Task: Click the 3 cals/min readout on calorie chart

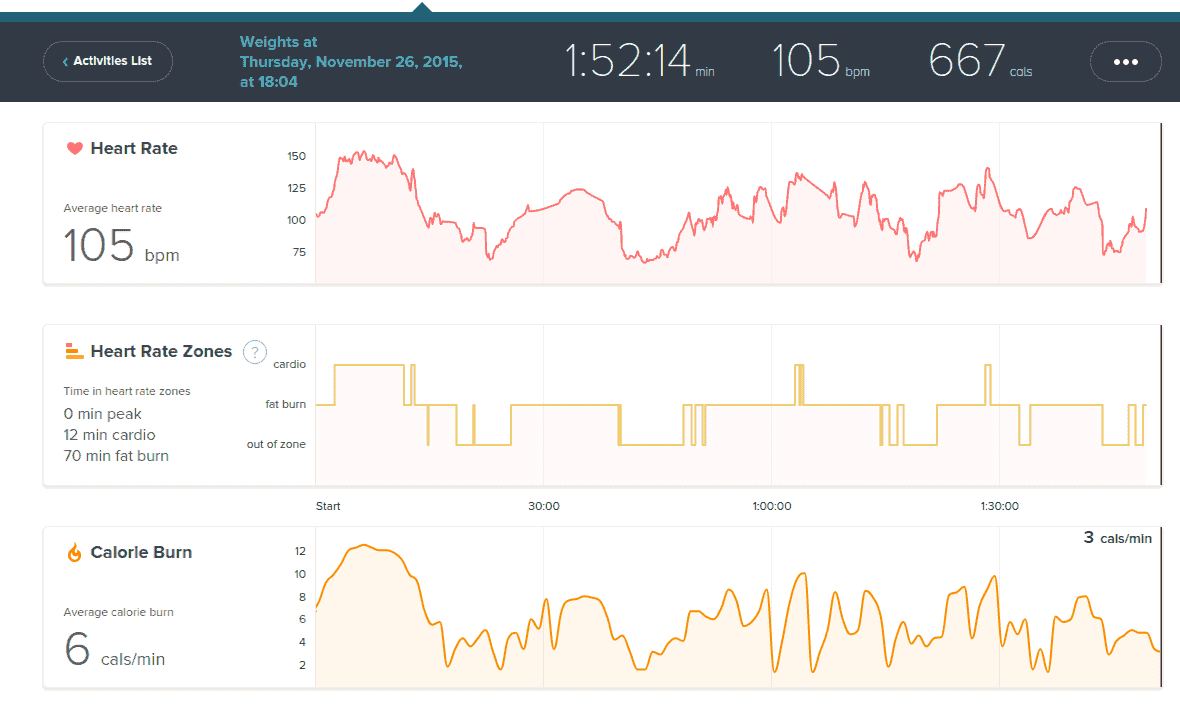Action: click(1117, 538)
